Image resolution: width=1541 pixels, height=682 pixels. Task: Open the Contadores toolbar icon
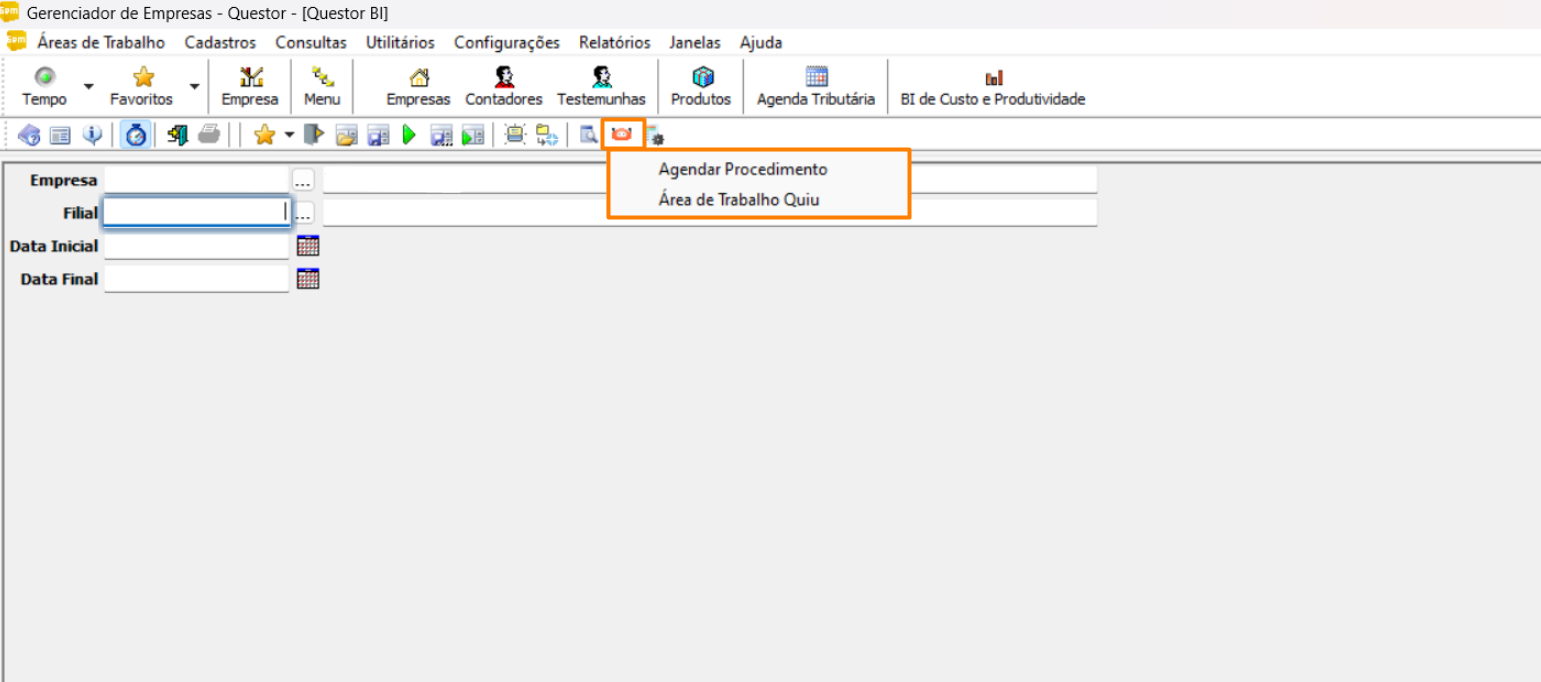pos(504,87)
